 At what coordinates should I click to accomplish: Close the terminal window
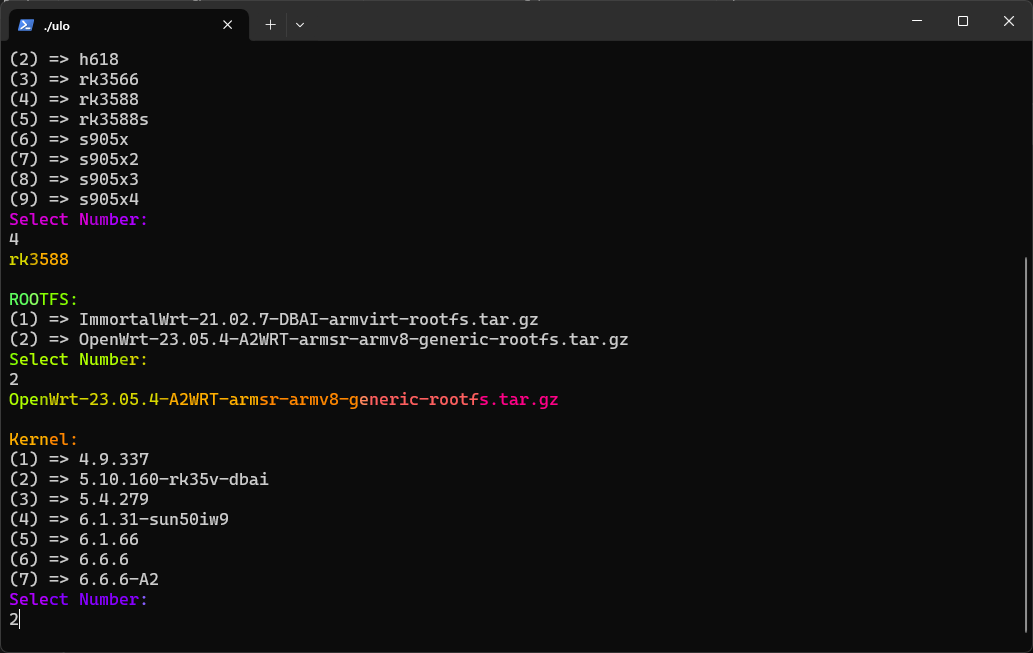(1009, 21)
